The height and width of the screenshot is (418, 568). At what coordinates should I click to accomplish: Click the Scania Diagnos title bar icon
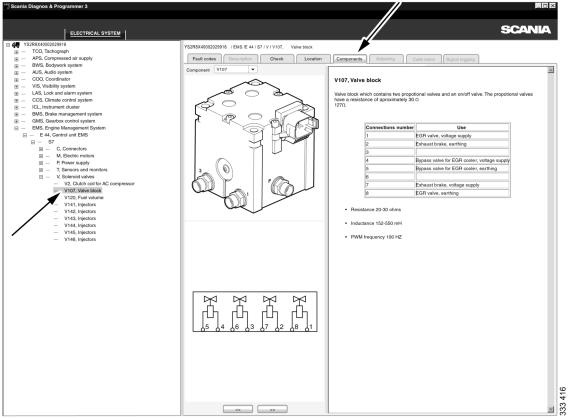click(x=7, y=6)
